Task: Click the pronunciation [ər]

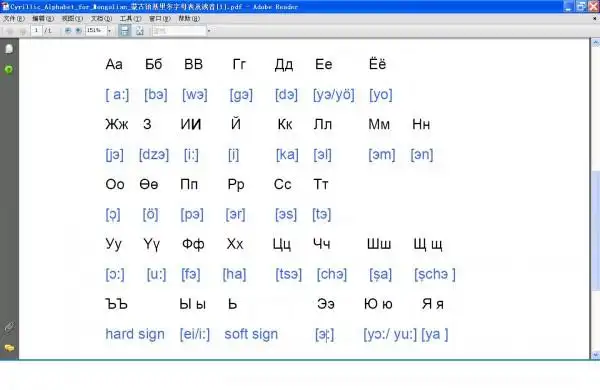Action: coord(235,214)
